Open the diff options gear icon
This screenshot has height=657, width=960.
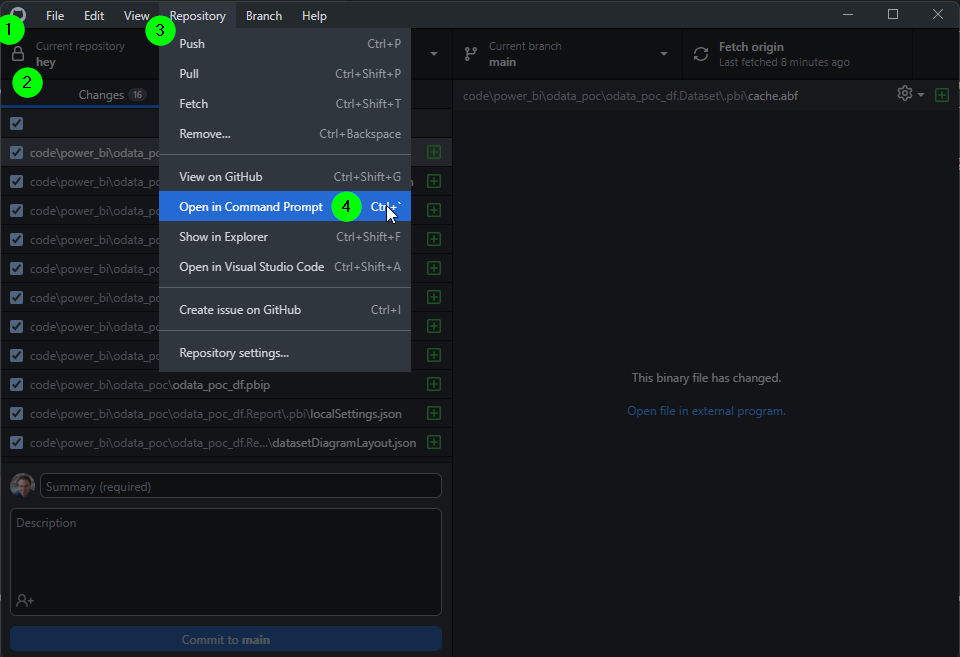904,93
